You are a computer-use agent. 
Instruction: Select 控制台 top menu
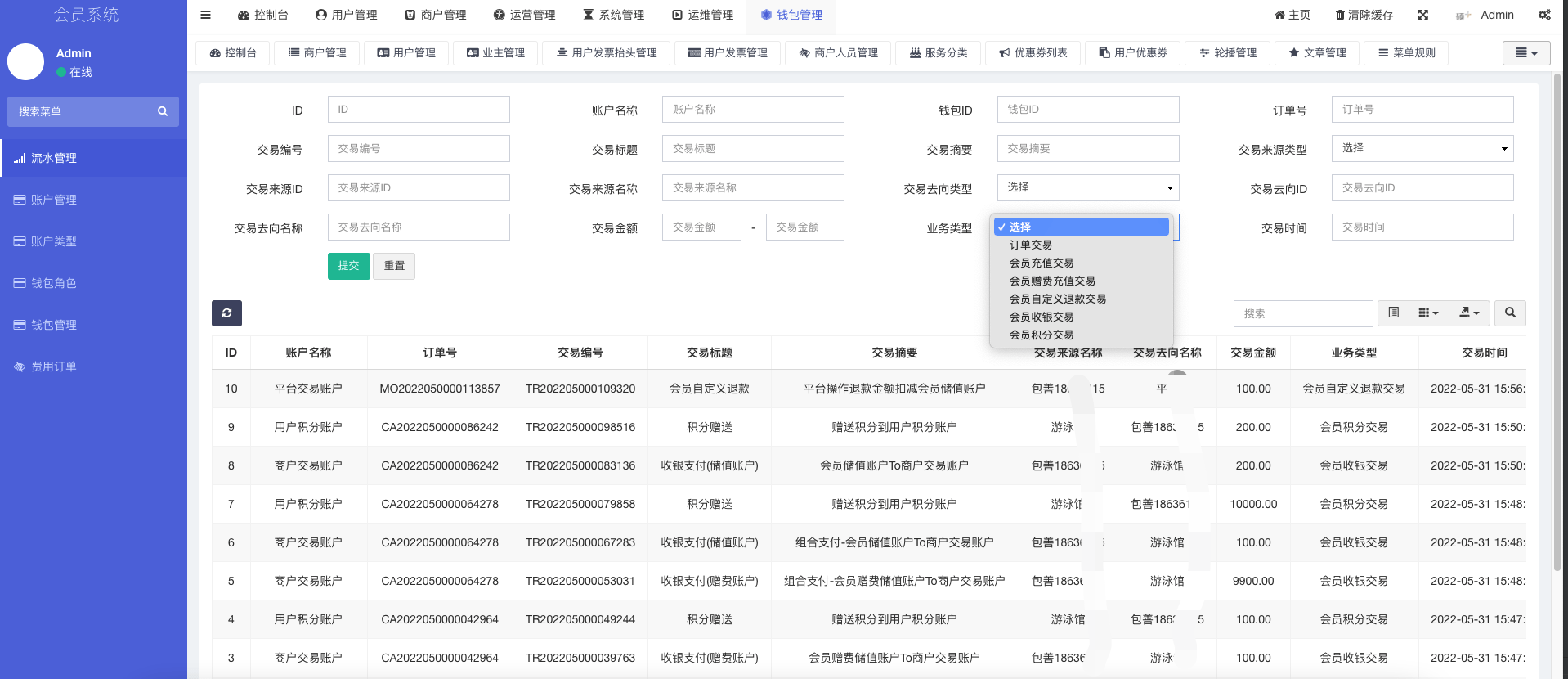pos(262,15)
